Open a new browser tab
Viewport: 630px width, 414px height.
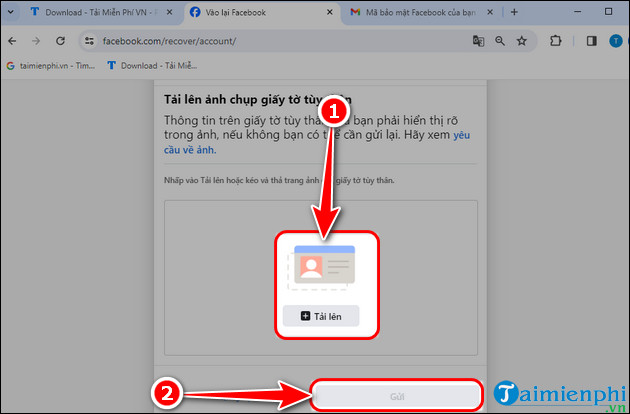pos(514,12)
